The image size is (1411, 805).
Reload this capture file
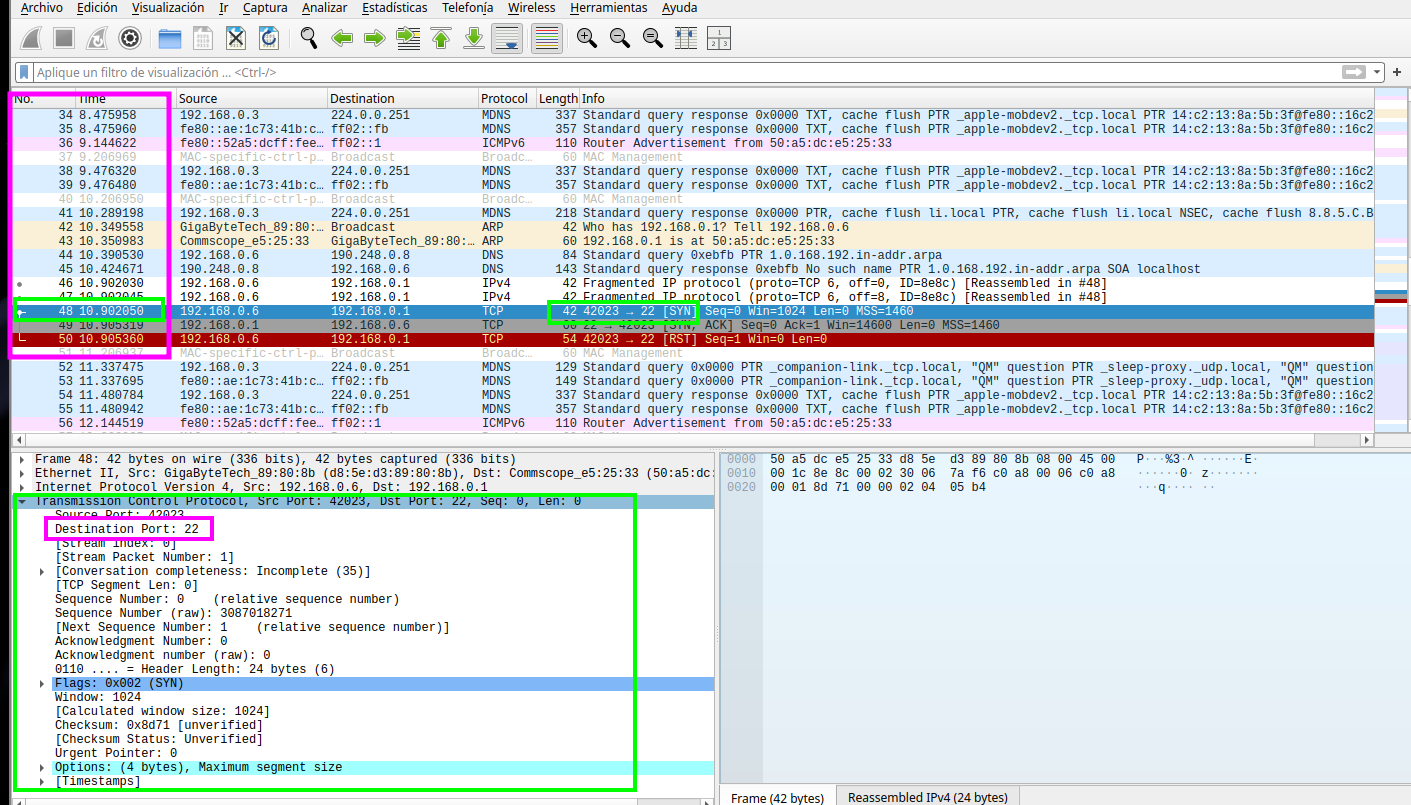click(x=269, y=39)
